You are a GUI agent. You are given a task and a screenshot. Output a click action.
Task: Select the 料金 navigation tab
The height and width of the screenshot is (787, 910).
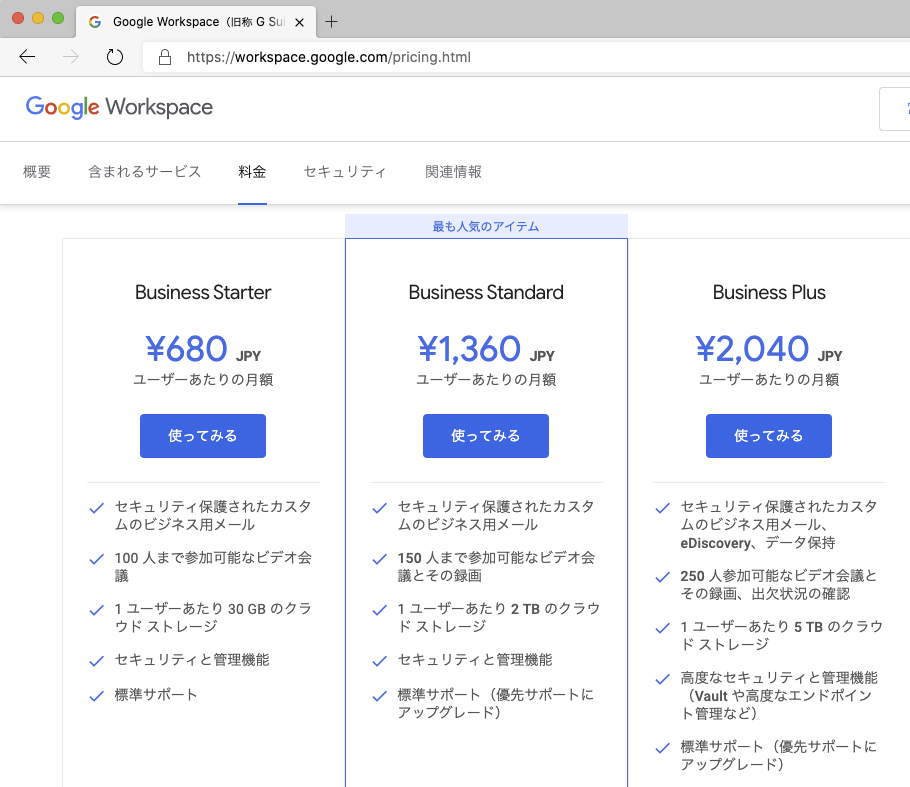pyautogui.click(x=252, y=172)
